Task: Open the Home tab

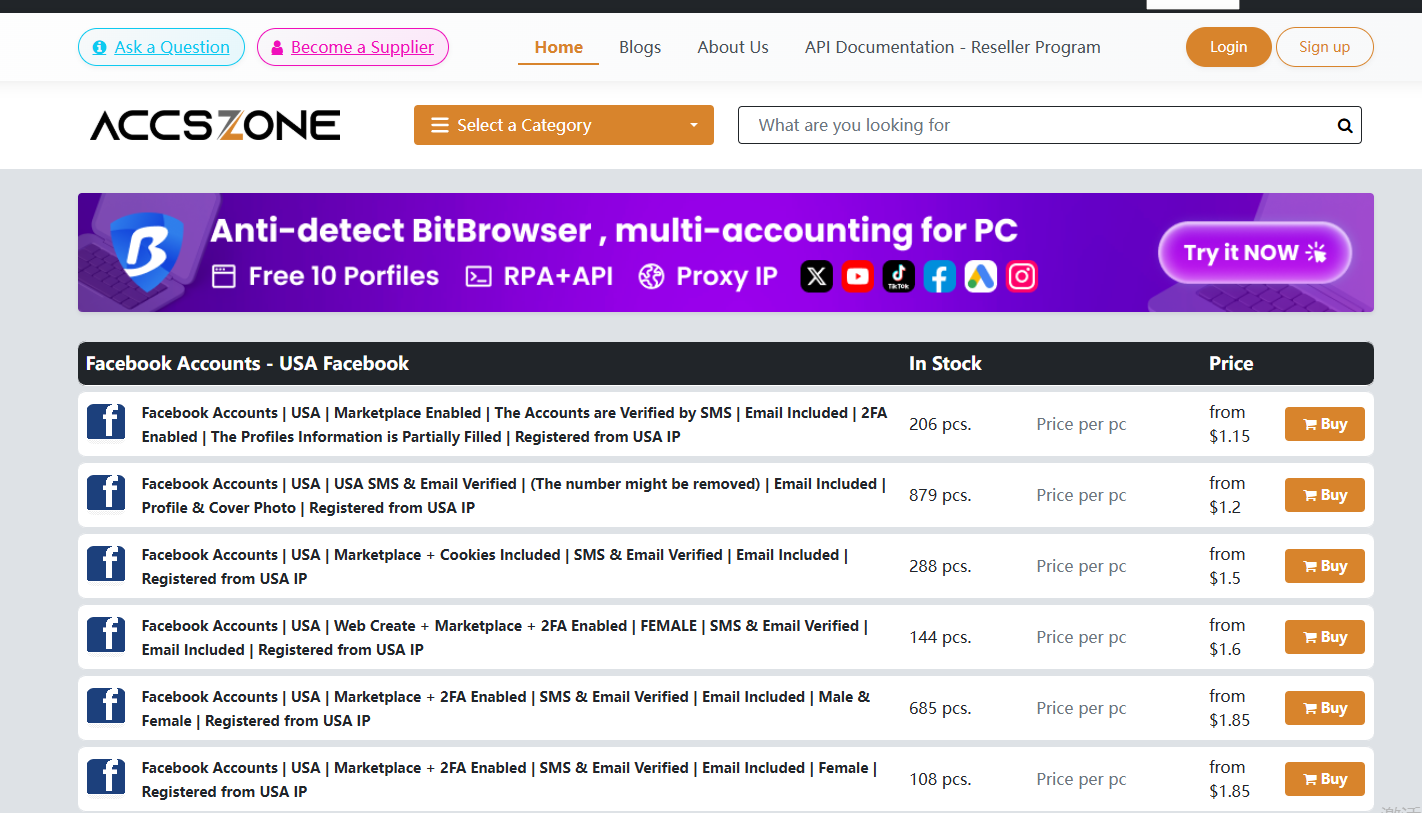Action: click(x=558, y=47)
